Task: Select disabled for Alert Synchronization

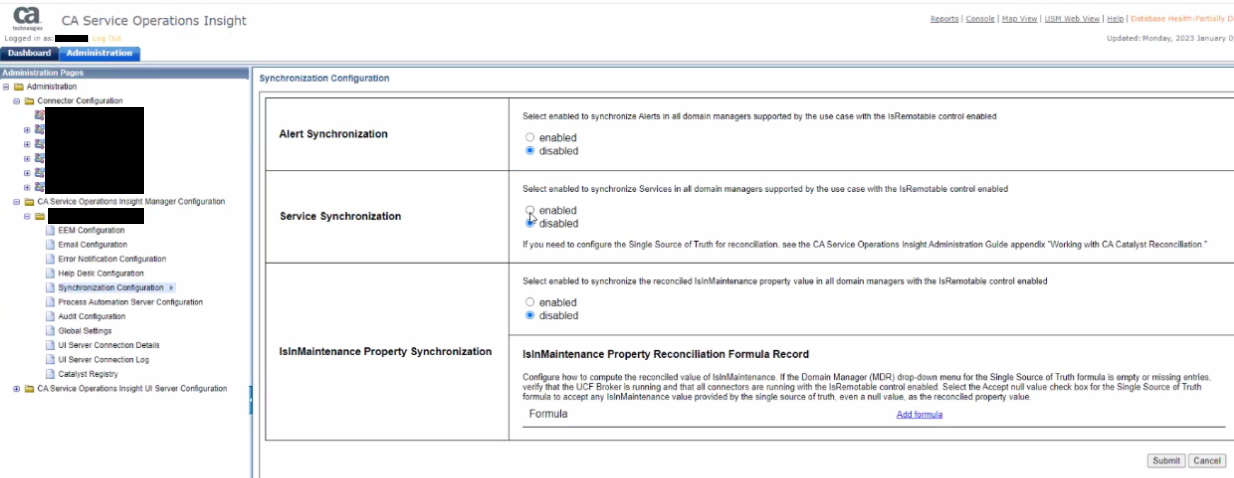Action: coord(530,151)
